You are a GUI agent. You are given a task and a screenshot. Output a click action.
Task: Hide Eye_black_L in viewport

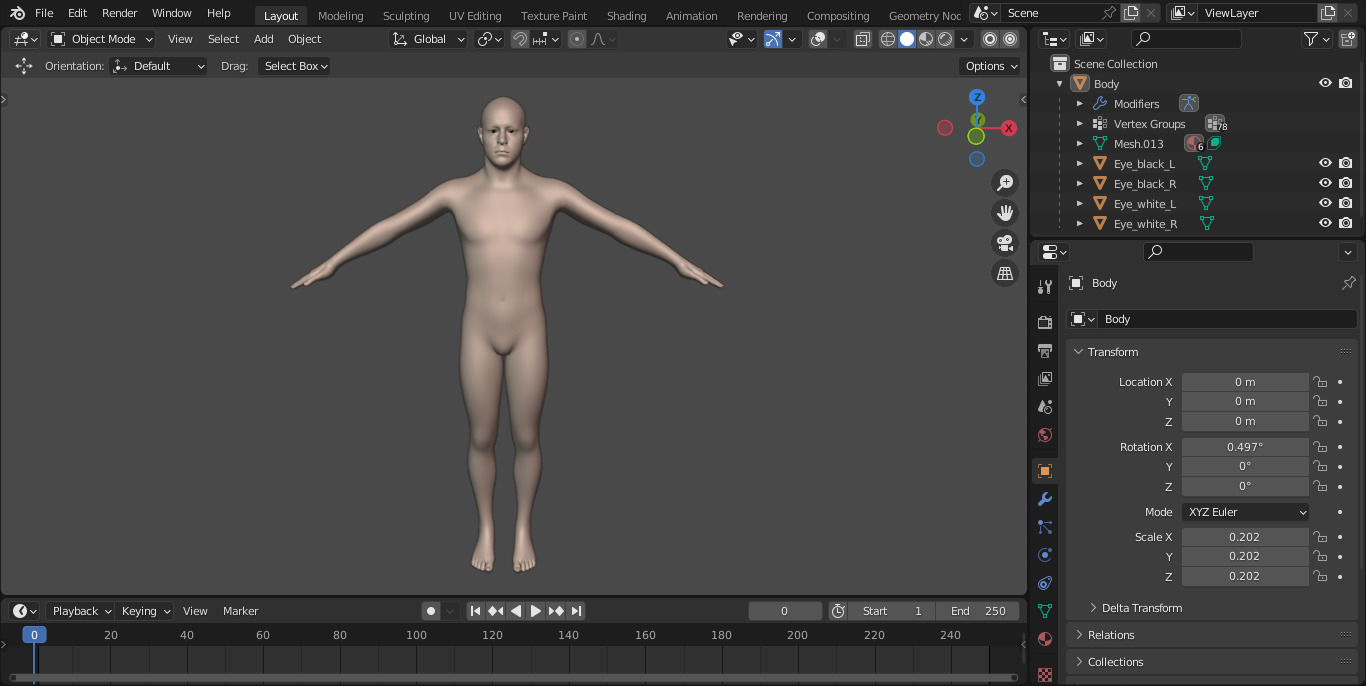1325,163
